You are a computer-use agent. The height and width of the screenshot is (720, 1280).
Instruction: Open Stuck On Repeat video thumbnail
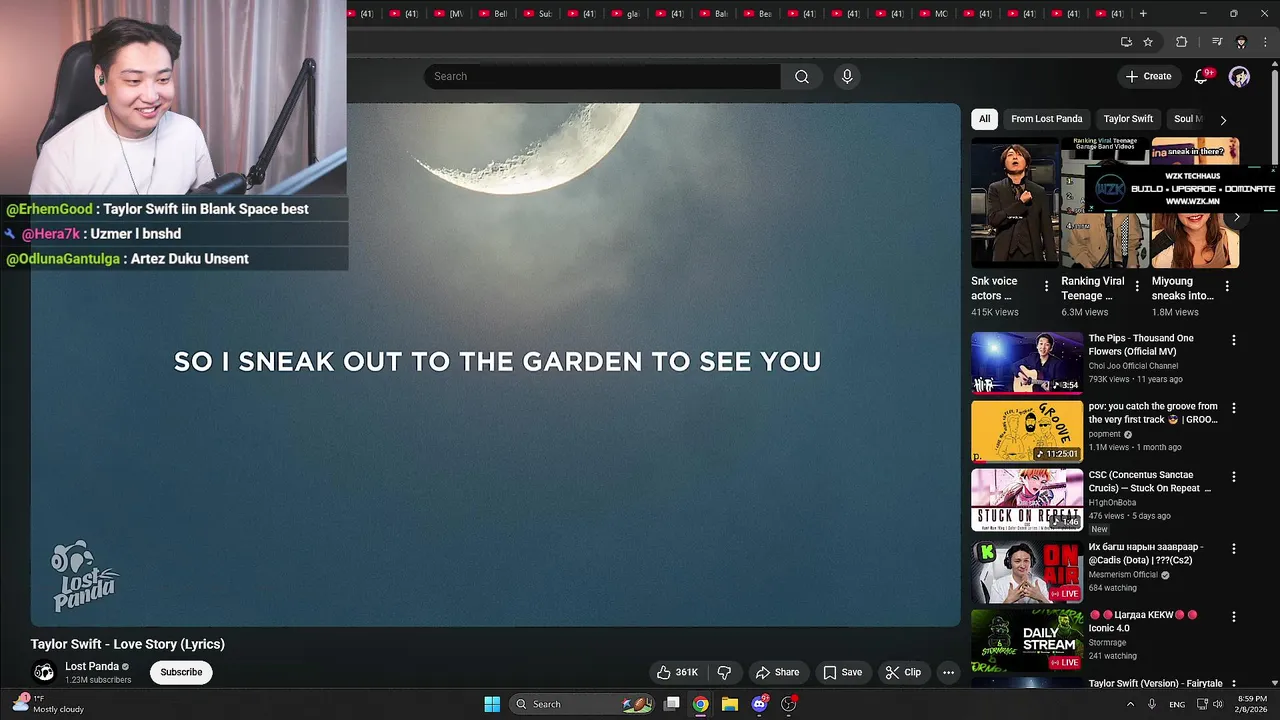[x=1027, y=499]
